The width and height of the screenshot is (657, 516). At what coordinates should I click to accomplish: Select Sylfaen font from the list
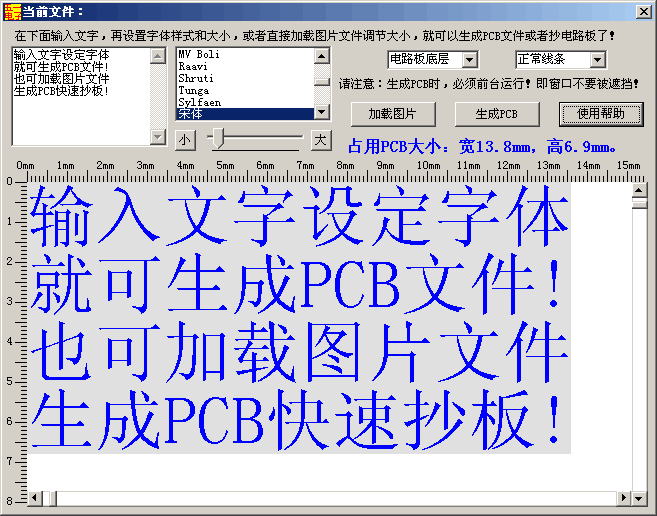199,102
